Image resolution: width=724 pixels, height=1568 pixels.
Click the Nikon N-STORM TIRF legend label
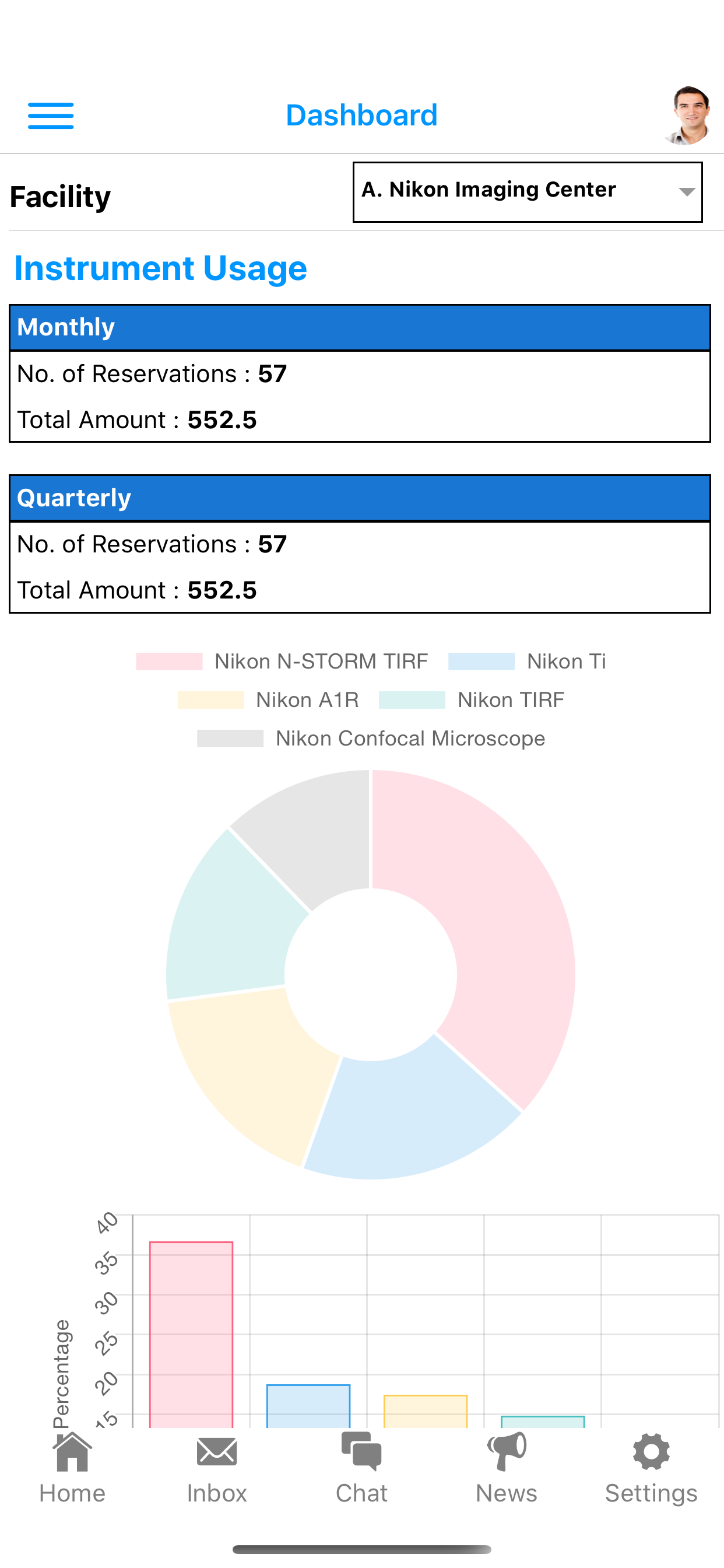click(321, 661)
